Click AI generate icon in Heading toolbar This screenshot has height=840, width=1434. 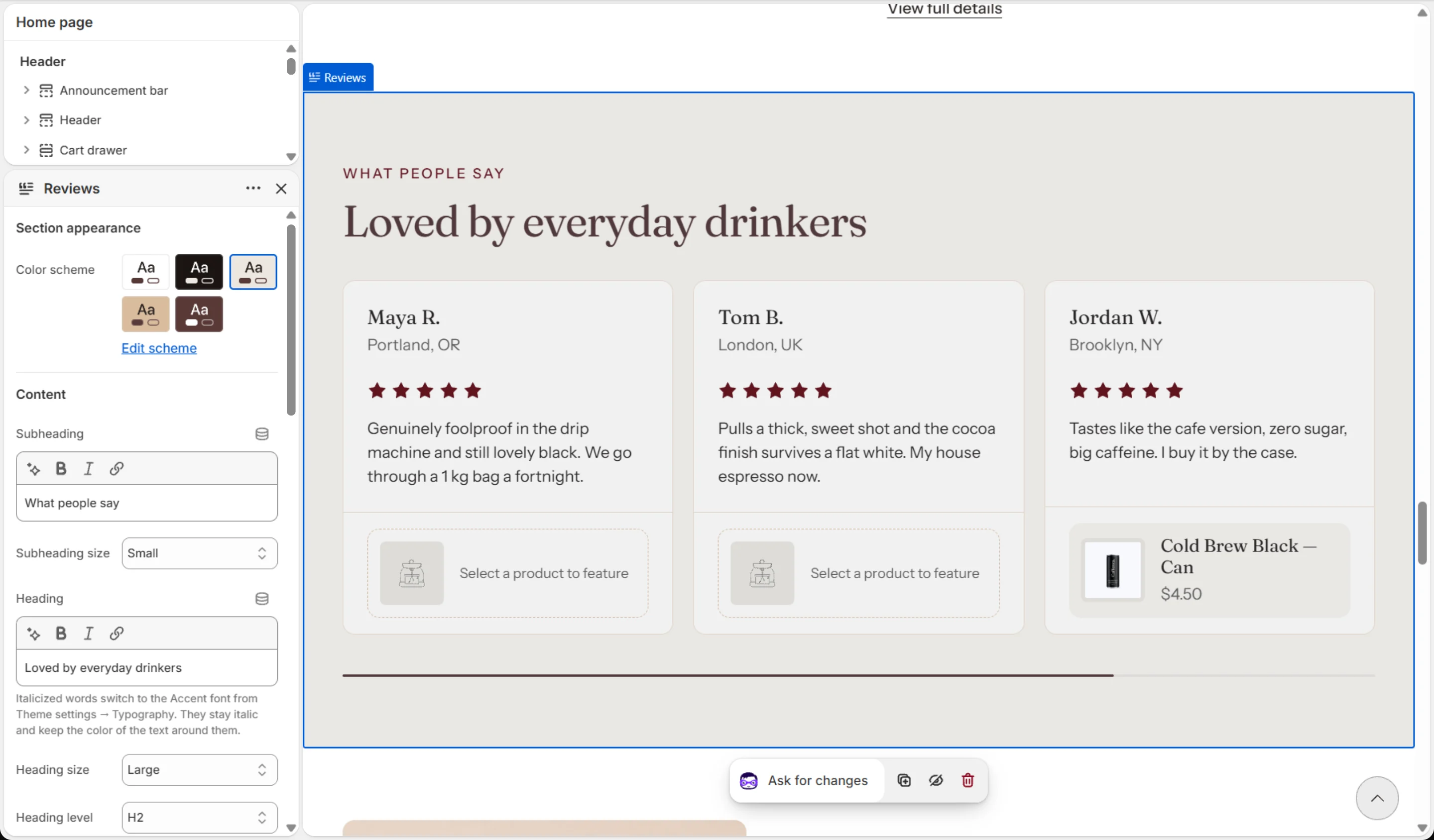point(33,634)
